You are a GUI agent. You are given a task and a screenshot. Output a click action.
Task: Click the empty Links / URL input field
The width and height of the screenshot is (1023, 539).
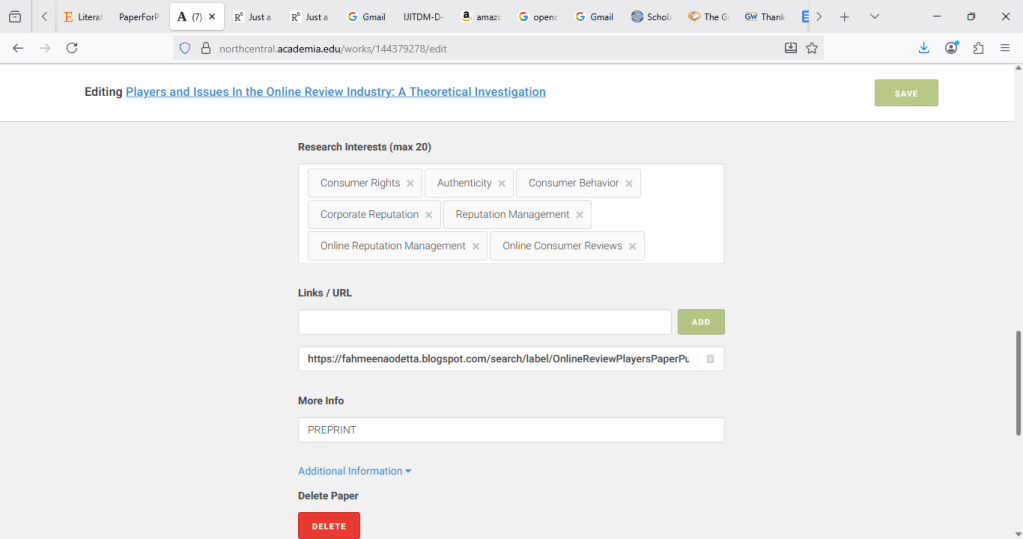pyautogui.click(x=484, y=322)
